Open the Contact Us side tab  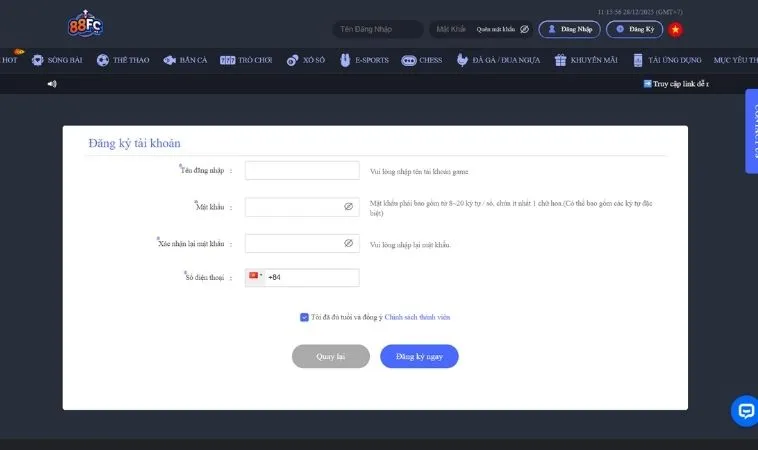coord(752,131)
